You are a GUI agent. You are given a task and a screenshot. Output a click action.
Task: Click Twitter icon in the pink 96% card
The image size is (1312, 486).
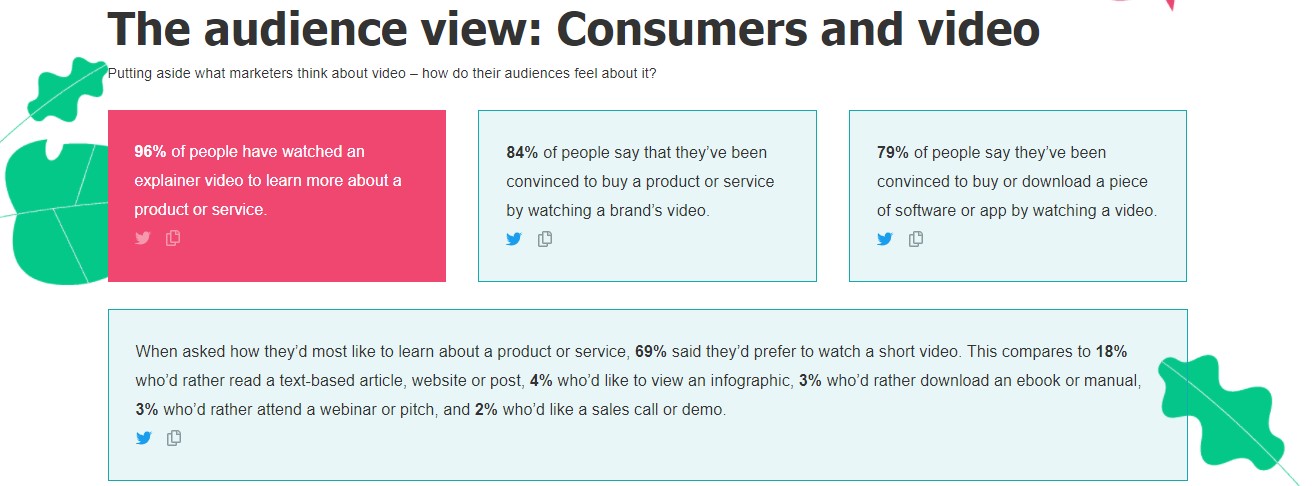tap(143, 238)
